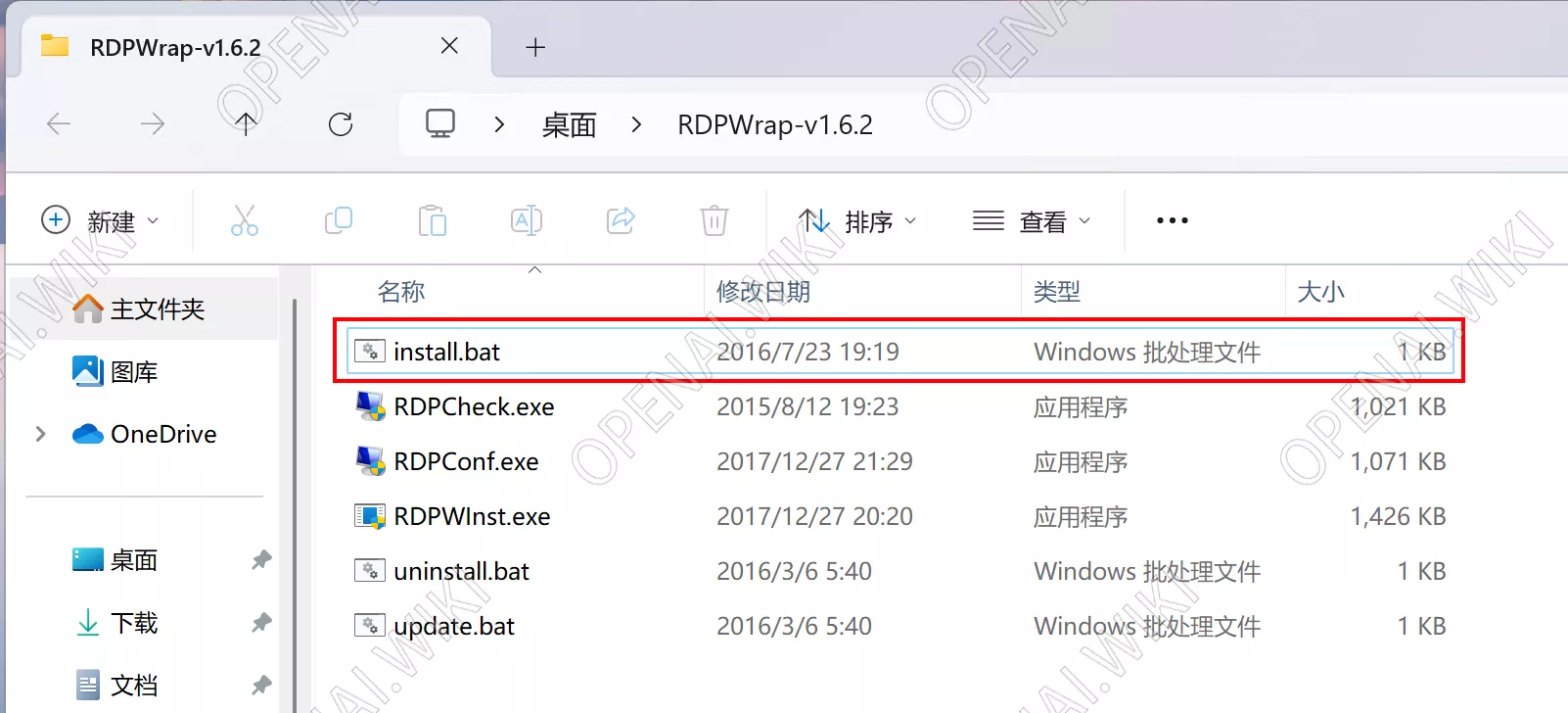Click the 2015/8/12 19:23 date cell
Screen dimensions: 1568x713
(807, 406)
